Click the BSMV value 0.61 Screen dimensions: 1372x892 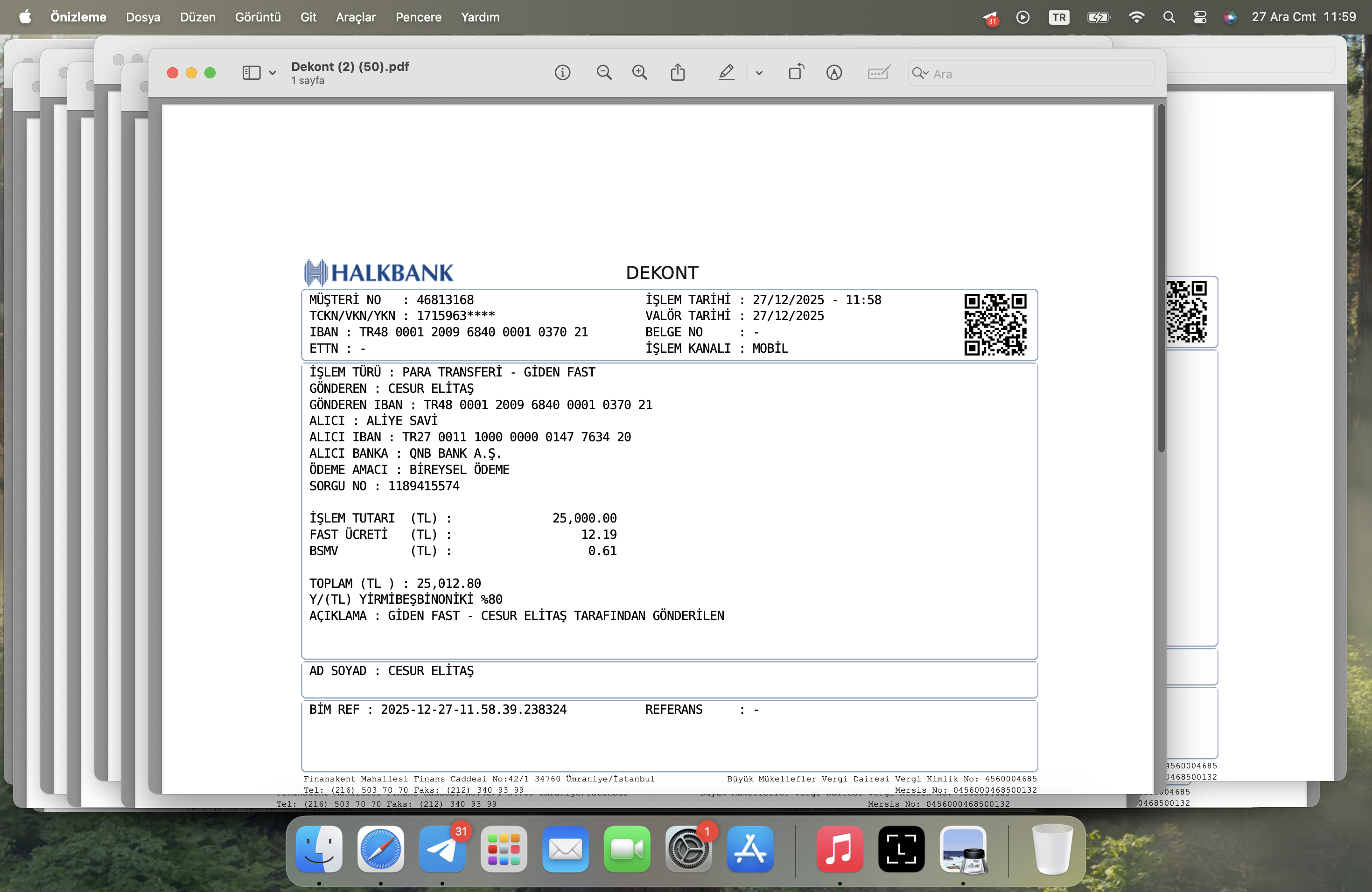(602, 551)
